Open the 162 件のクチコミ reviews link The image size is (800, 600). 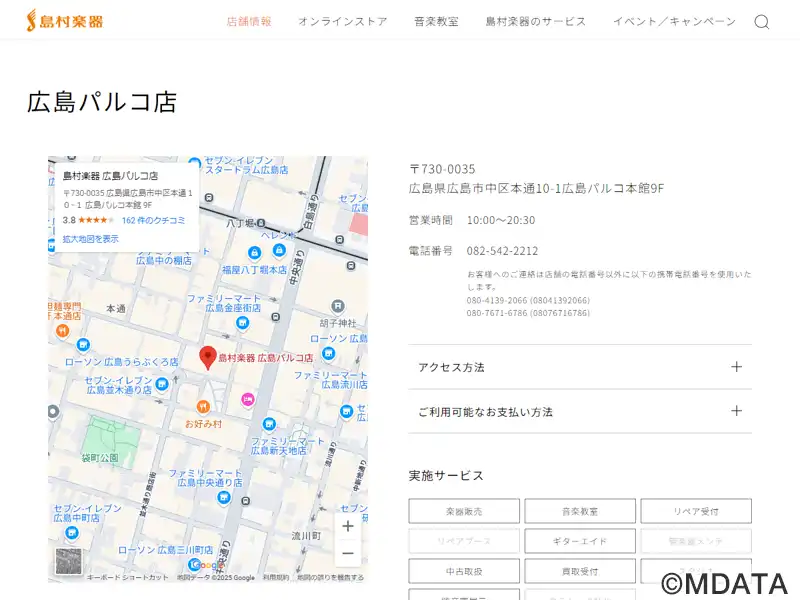click(x=154, y=220)
